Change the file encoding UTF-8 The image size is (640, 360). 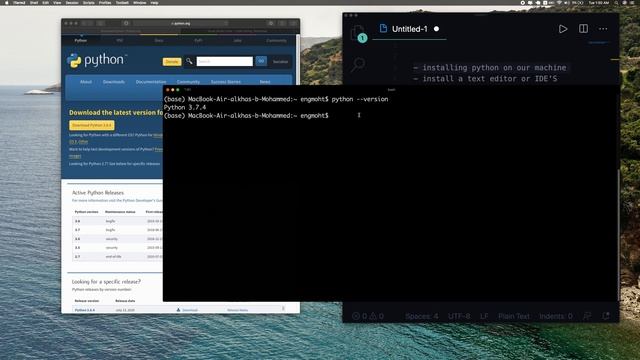pos(459,316)
